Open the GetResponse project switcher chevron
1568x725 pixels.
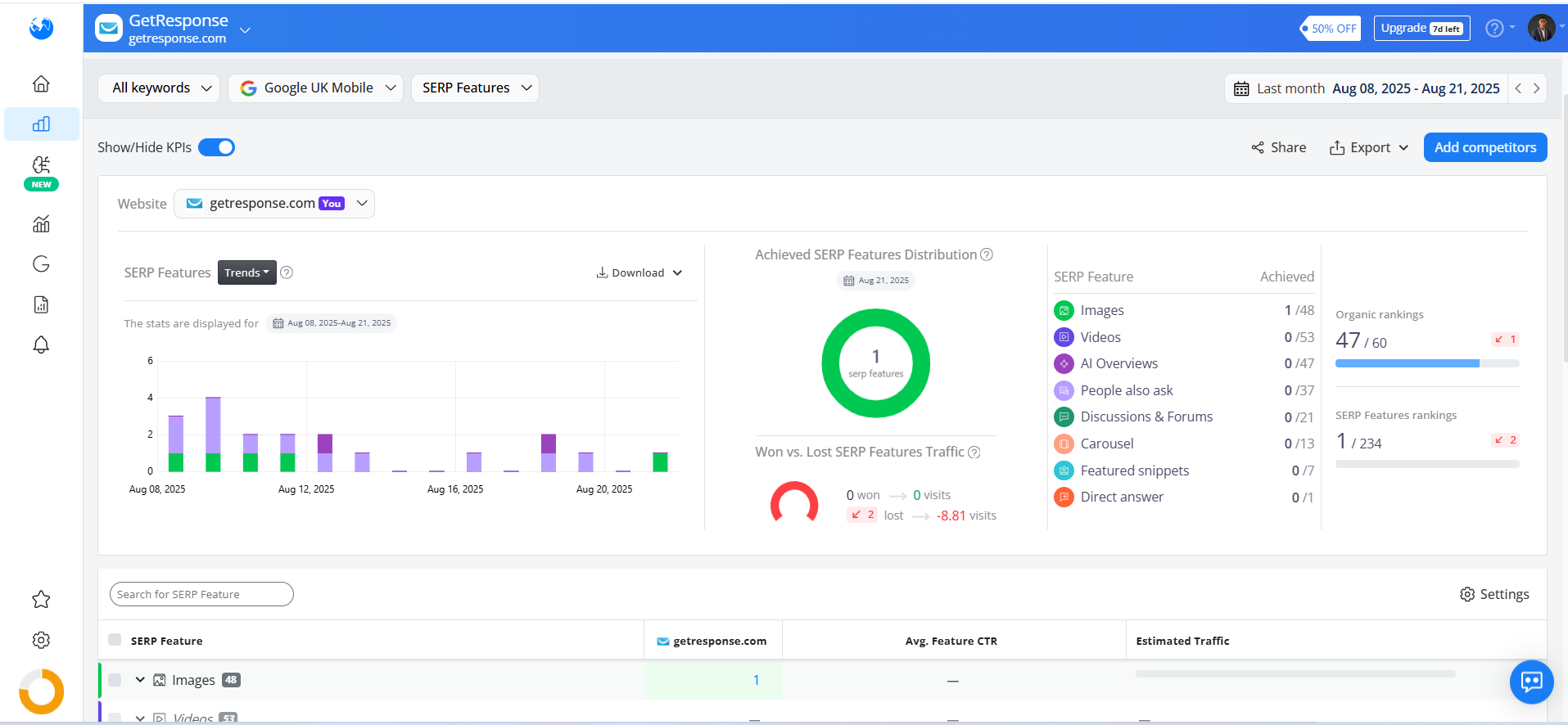pyautogui.click(x=245, y=30)
